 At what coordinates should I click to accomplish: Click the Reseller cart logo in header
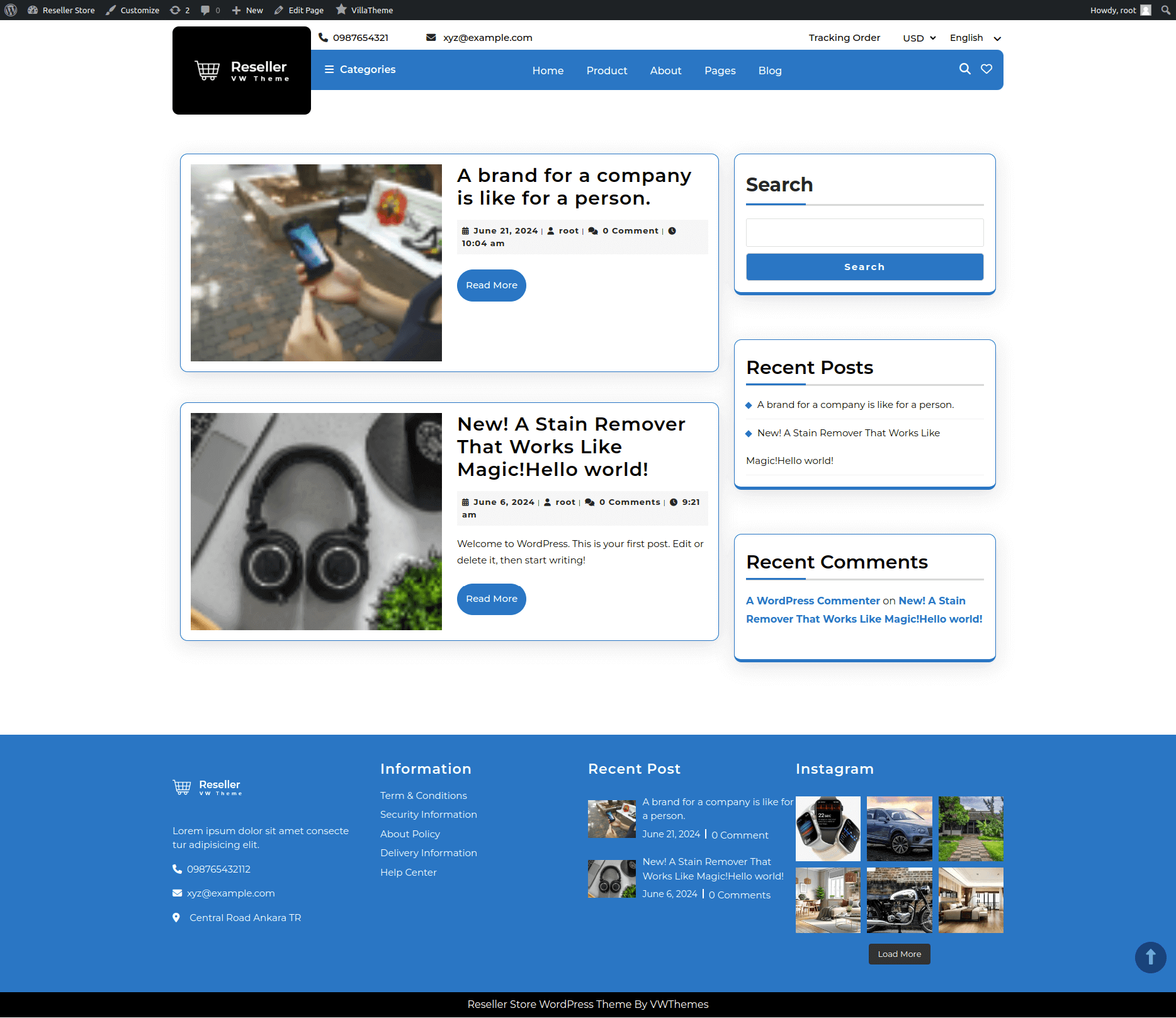[242, 71]
